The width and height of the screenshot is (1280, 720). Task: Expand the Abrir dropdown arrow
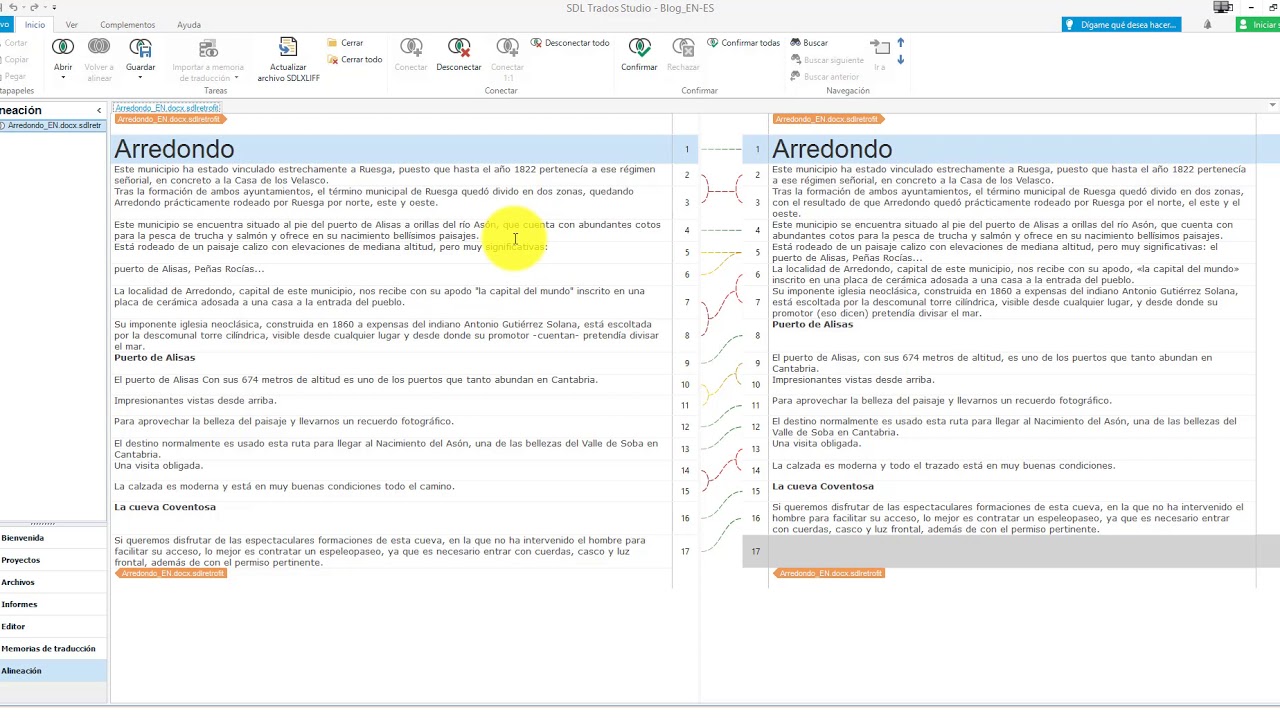63,77
